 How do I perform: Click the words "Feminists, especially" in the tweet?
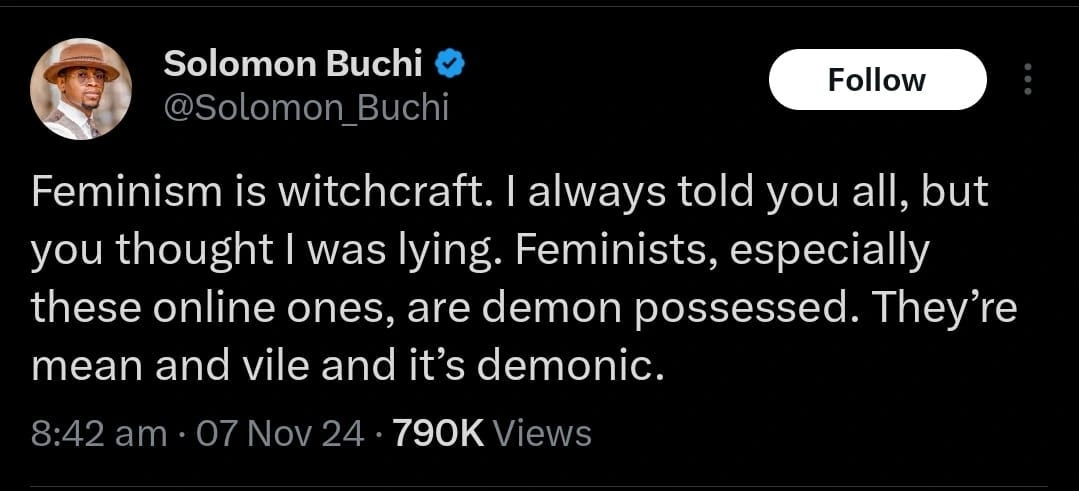[728, 251]
